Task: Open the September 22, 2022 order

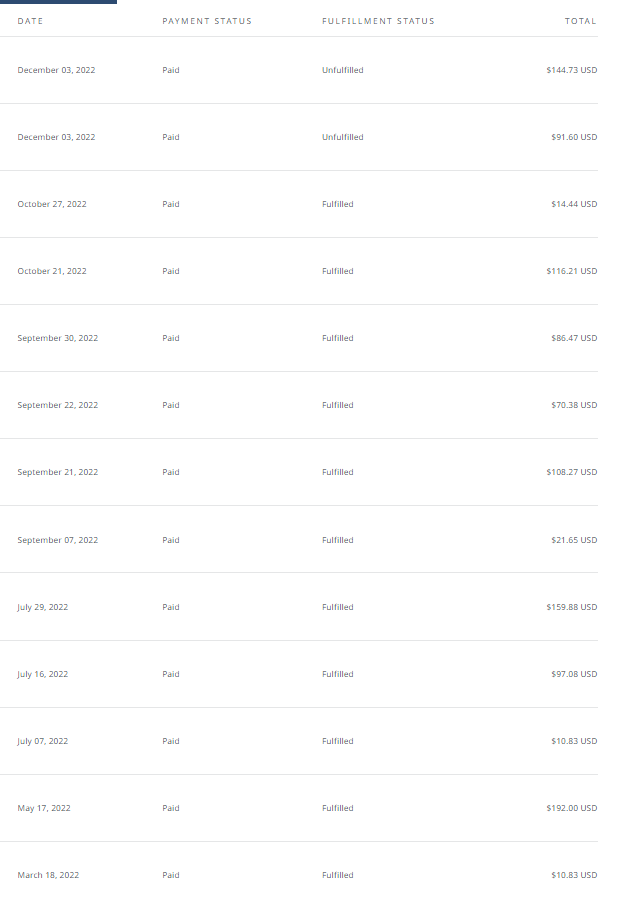Action: [x=299, y=405]
